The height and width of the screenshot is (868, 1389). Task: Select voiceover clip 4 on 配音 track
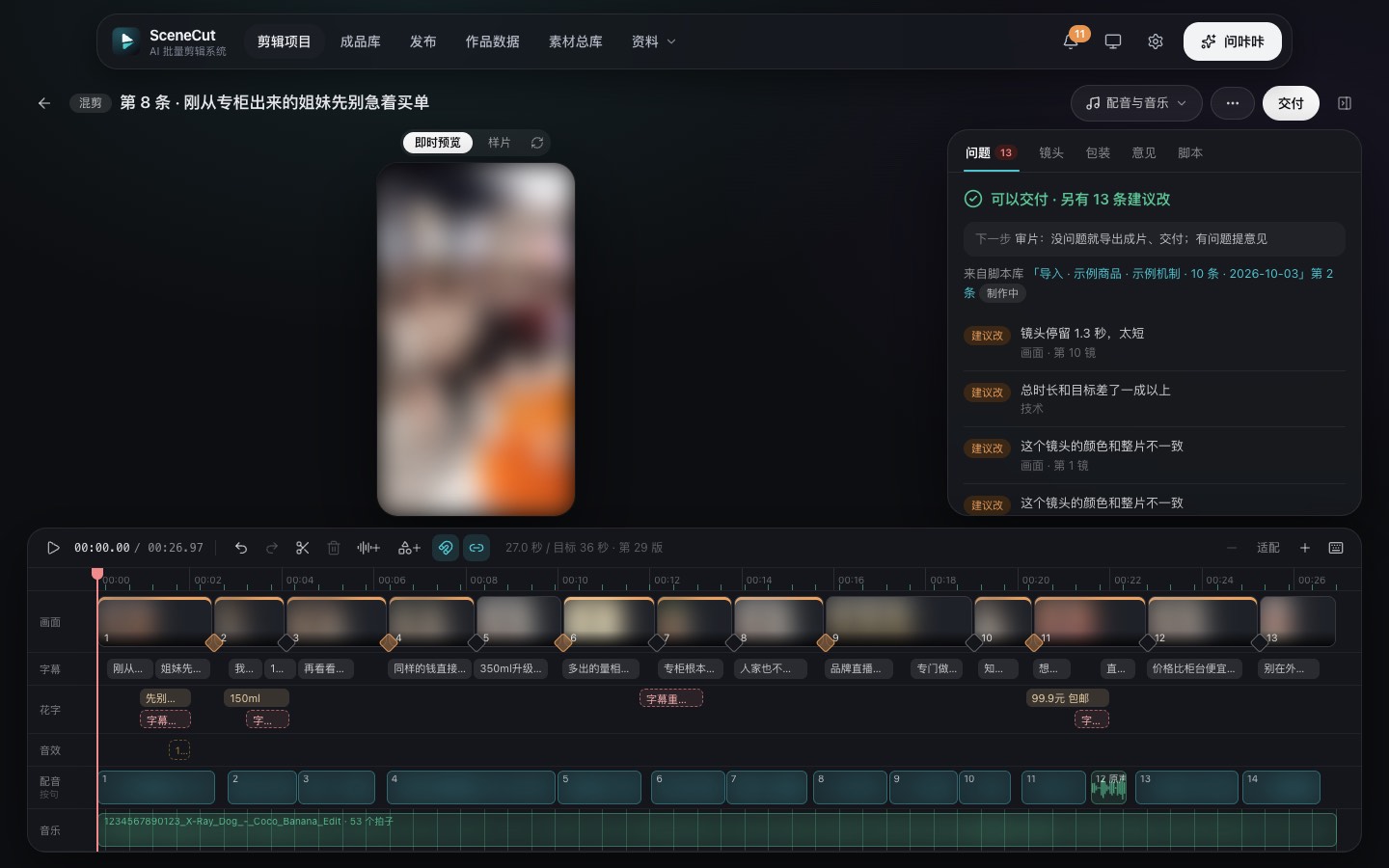(471, 787)
